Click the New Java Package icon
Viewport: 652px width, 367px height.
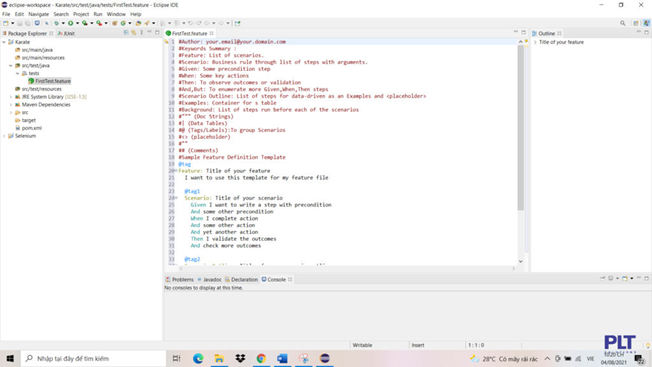(115, 23)
